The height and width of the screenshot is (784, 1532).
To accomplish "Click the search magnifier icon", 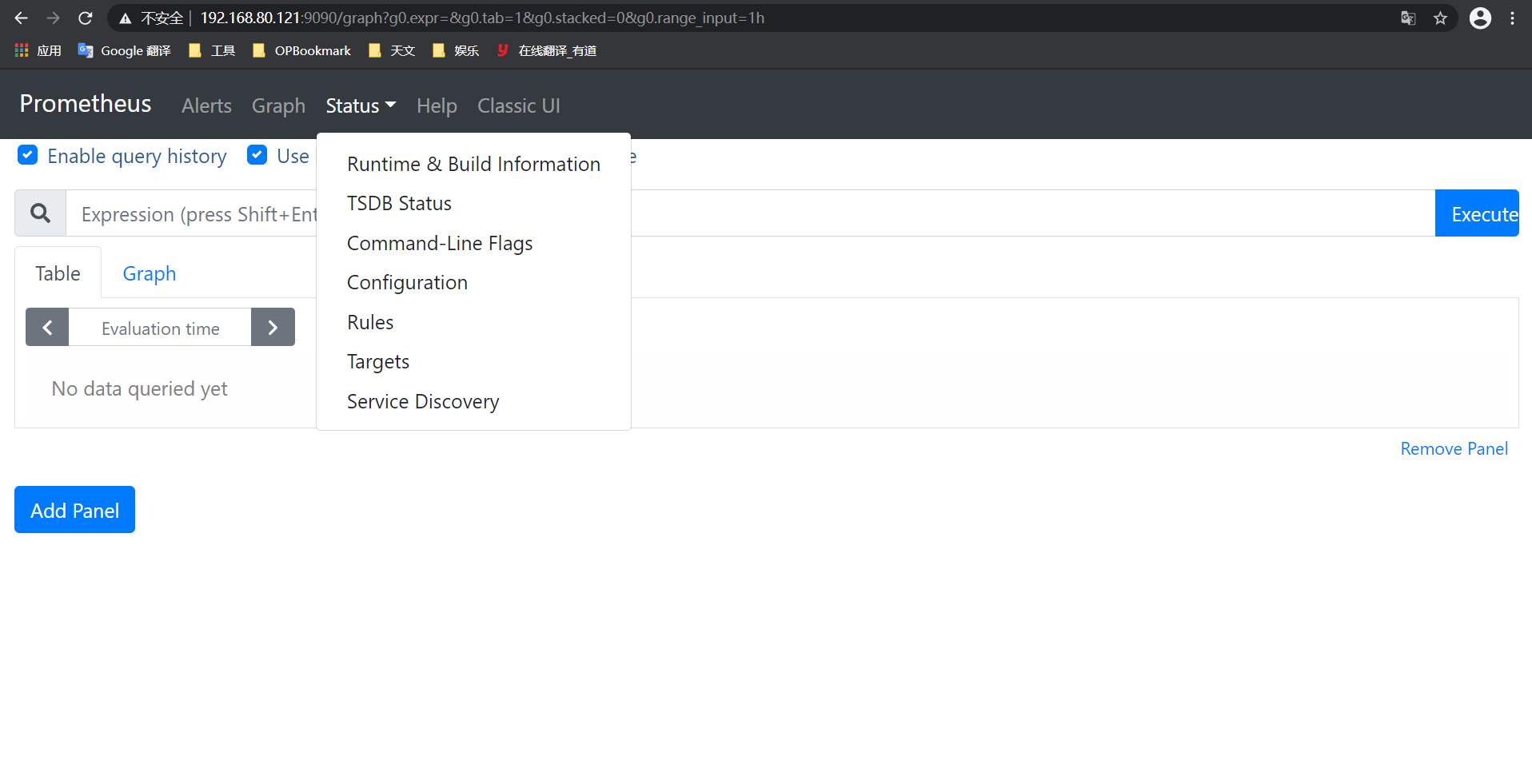I will (x=40, y=213).
